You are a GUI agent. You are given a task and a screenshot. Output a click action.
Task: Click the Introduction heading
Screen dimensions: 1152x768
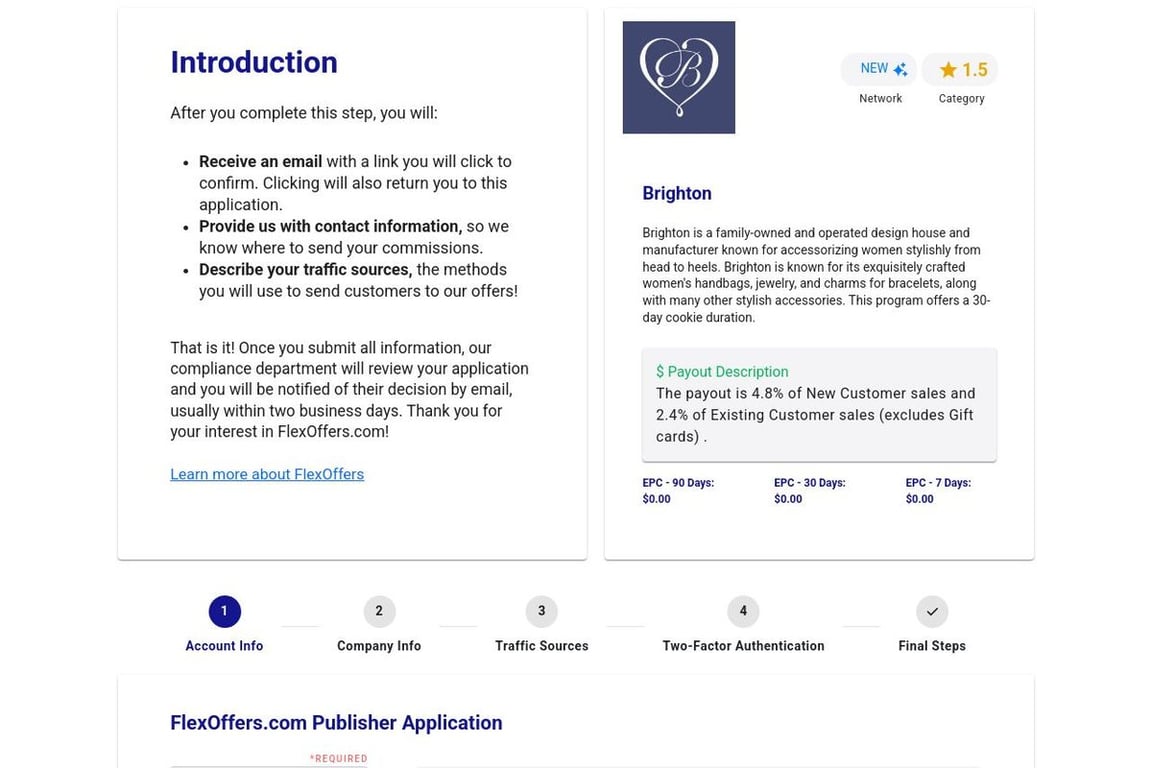(x=254, y=62)
